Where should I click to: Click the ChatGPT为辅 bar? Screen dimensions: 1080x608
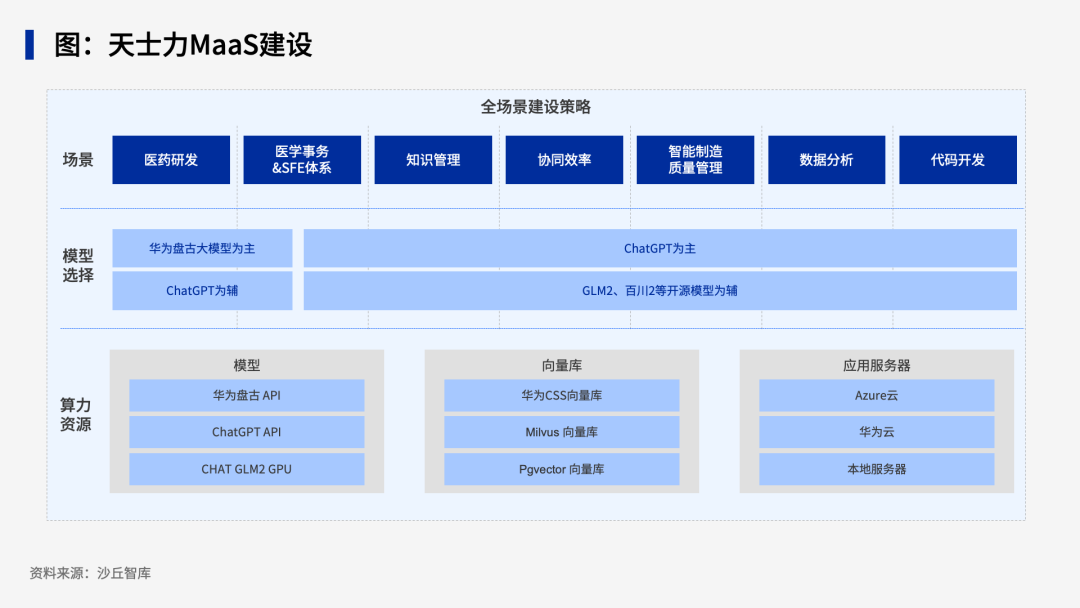point(202,291)
